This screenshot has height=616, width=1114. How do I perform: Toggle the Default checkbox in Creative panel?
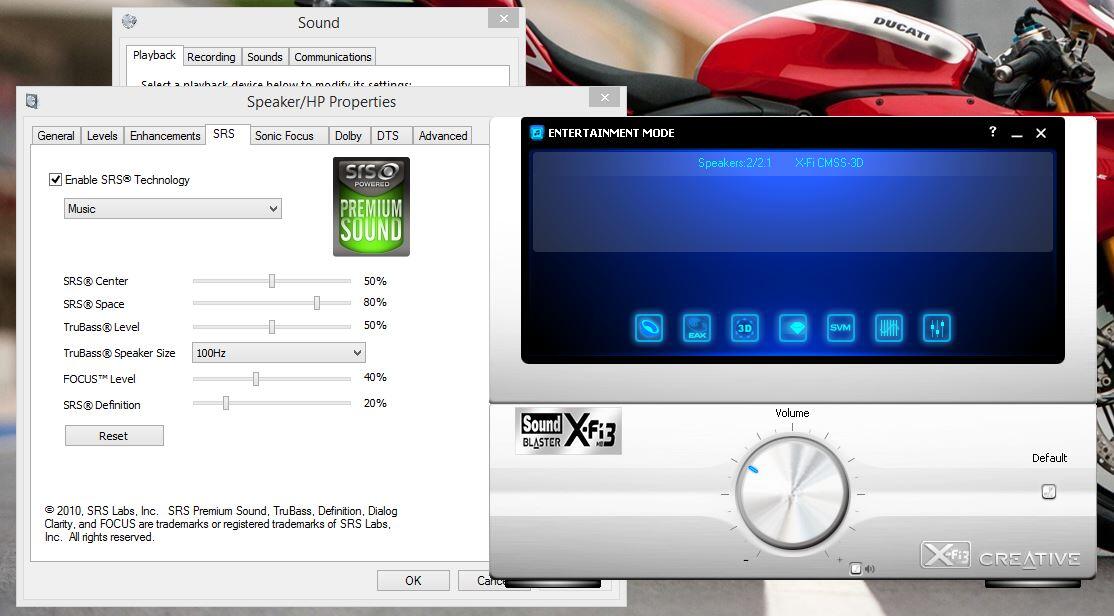(1049, 492)
